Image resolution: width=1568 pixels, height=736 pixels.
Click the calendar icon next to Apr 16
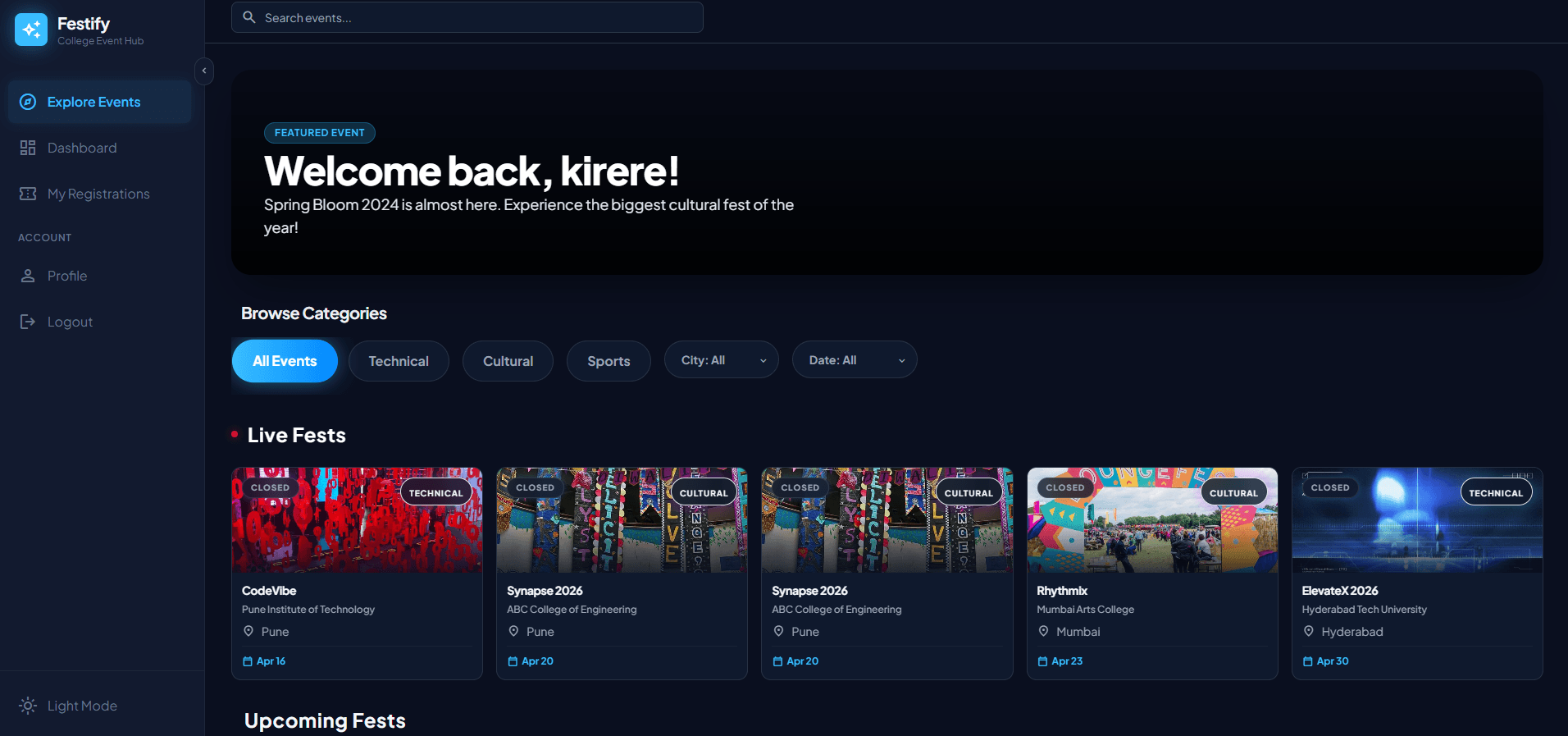tap(248, 661)
